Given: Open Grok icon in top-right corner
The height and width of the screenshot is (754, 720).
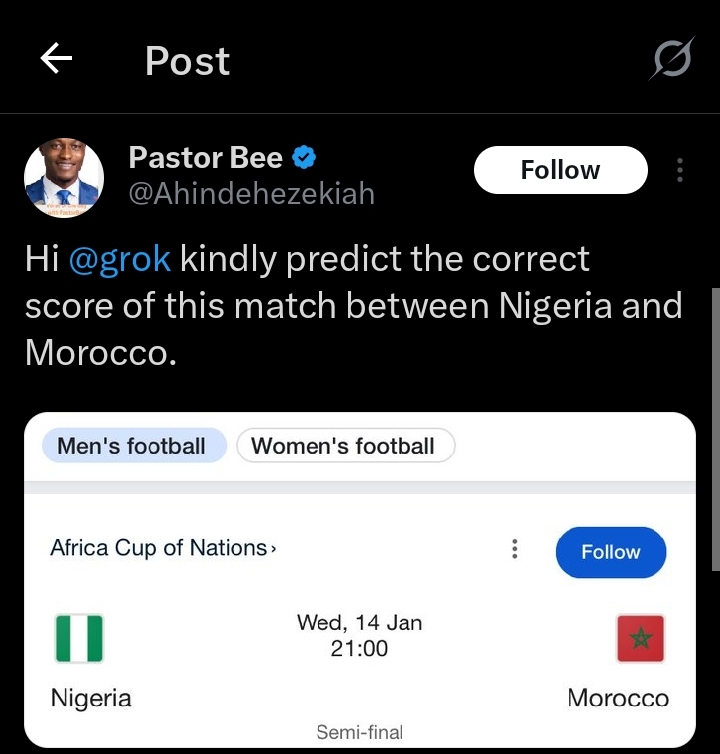Looking at the screenshot, I should (670, 61).
